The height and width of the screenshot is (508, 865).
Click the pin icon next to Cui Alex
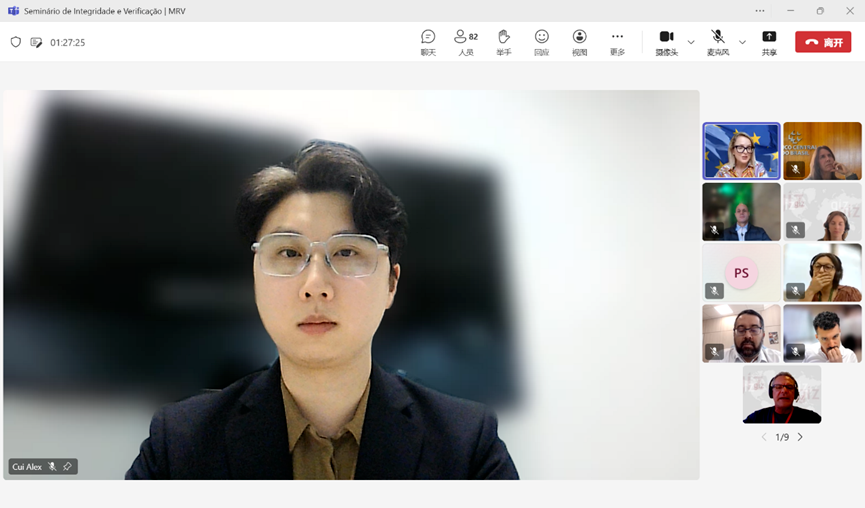67,466
